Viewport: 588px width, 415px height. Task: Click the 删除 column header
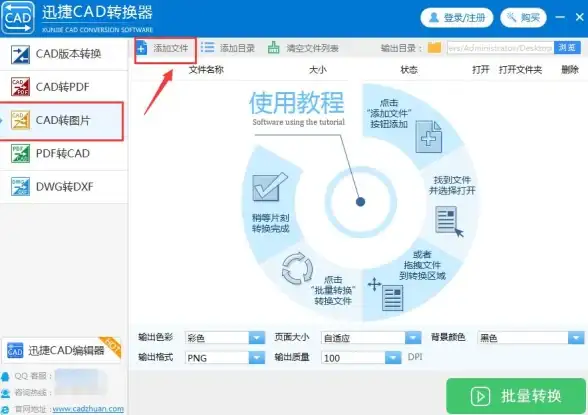click(570, 70)
